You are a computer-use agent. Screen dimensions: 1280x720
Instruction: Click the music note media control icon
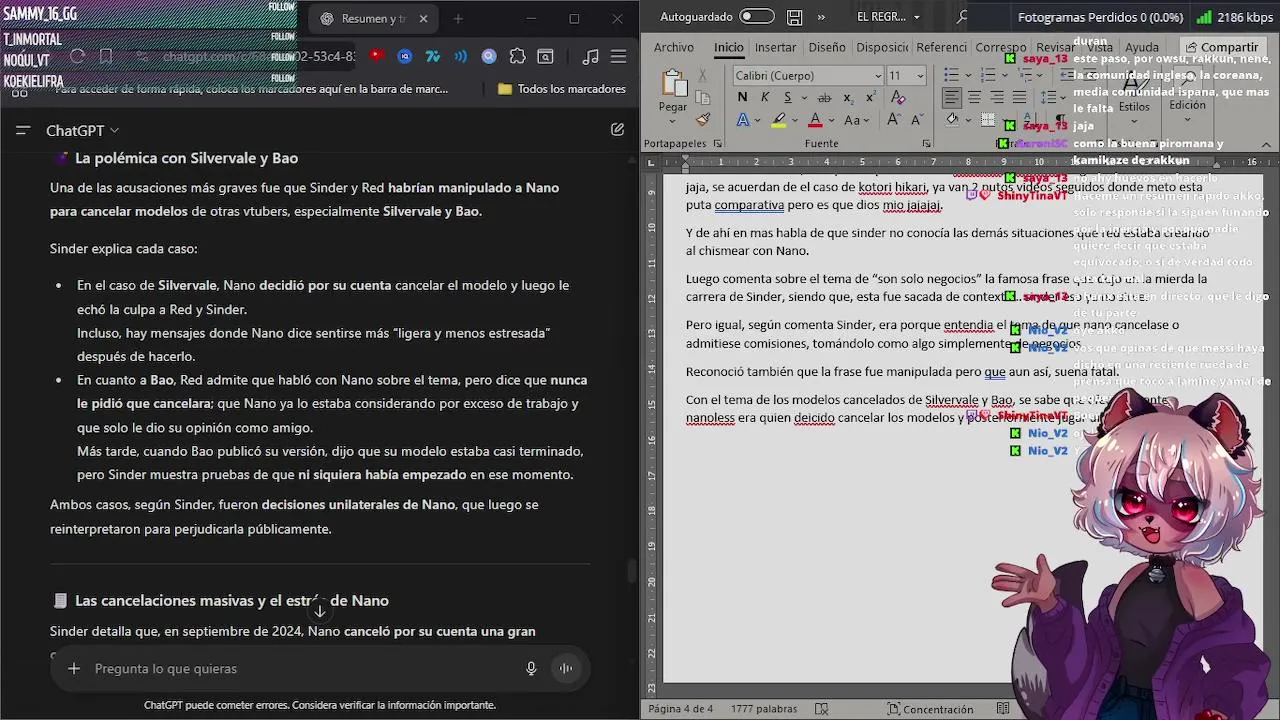click(590, 56)
